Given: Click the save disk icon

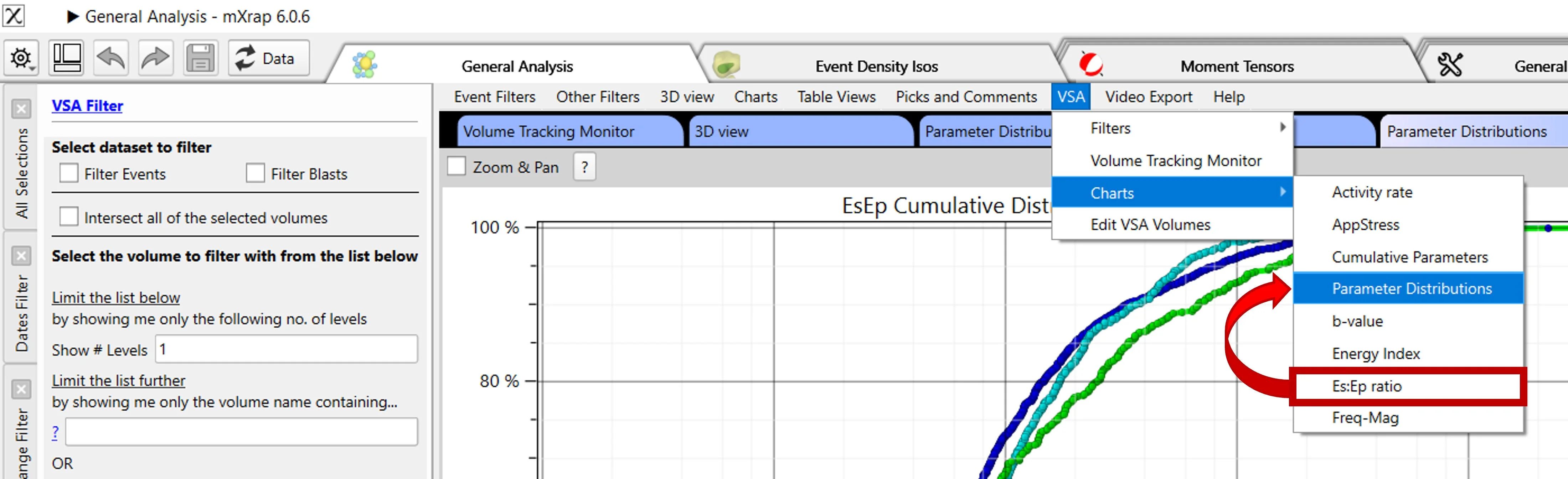Looking at the screenshot, I should [x=200, y=58].
